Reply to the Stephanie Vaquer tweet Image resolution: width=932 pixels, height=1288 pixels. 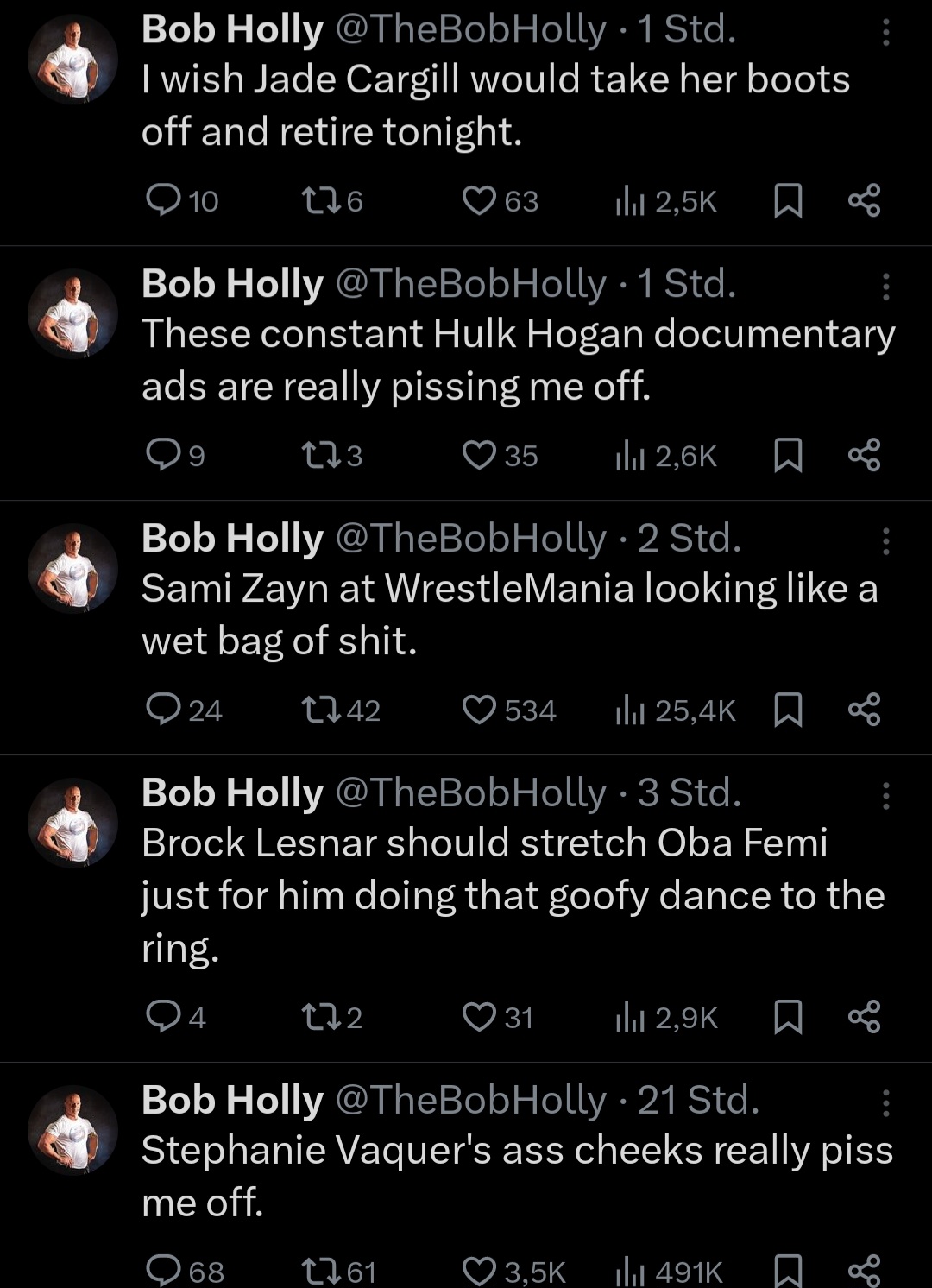pos(162,1270)
